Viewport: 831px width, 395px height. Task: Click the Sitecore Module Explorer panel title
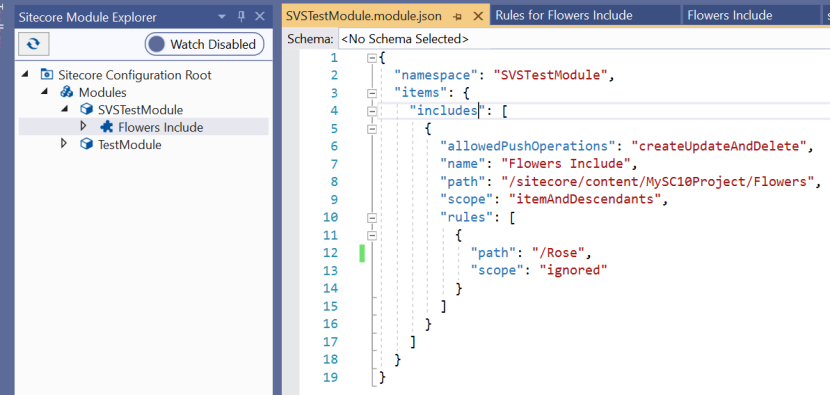point(88,17)
